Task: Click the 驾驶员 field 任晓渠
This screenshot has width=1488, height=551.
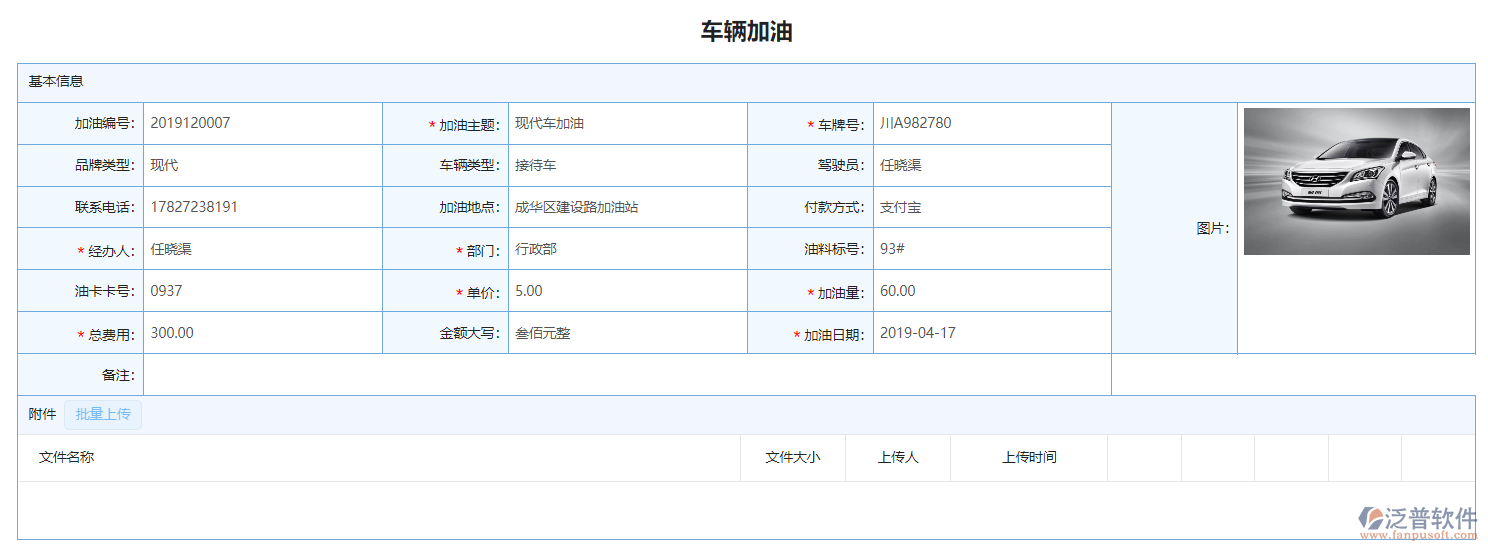Action: [x=991, y=165]
